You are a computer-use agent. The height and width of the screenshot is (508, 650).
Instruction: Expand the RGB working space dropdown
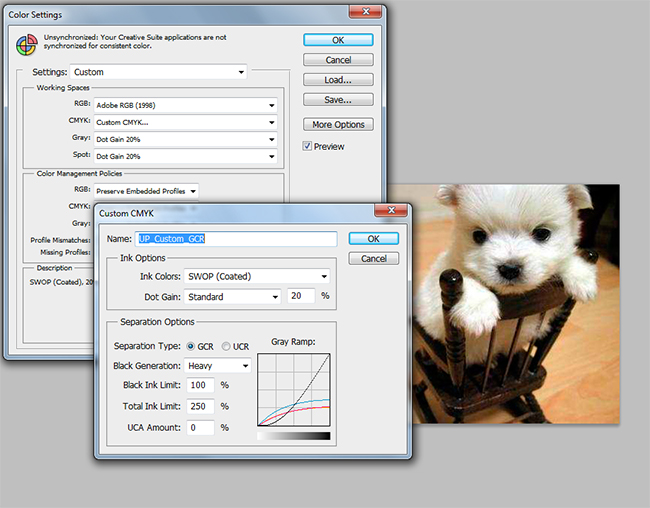(185, 105)
